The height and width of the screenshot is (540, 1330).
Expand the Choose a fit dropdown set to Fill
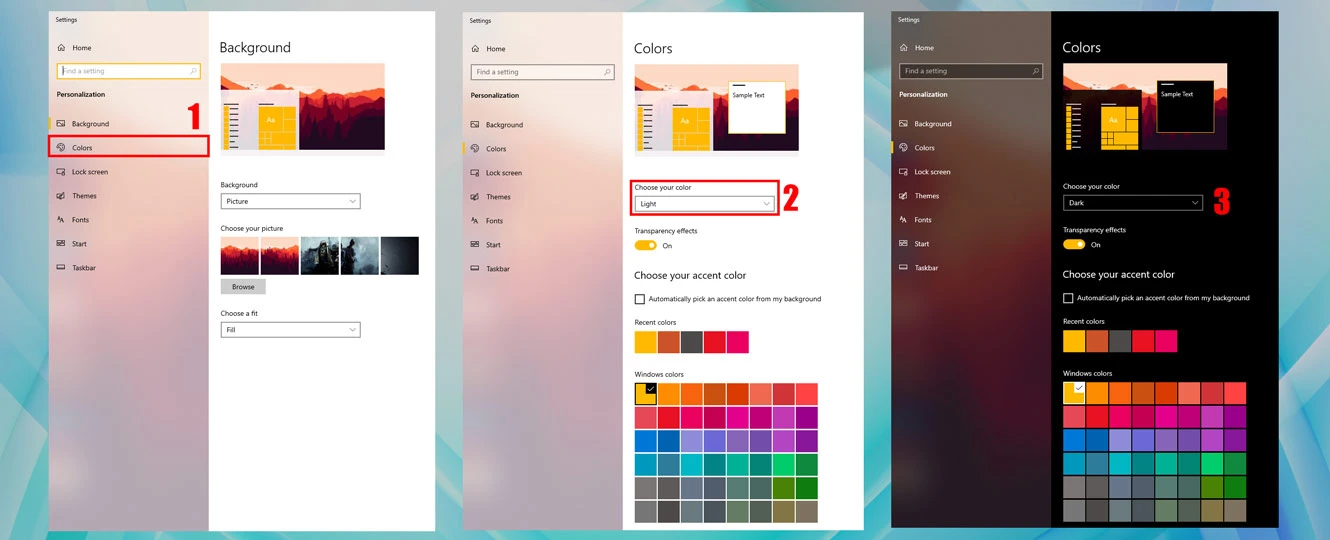tap(290, 329)
